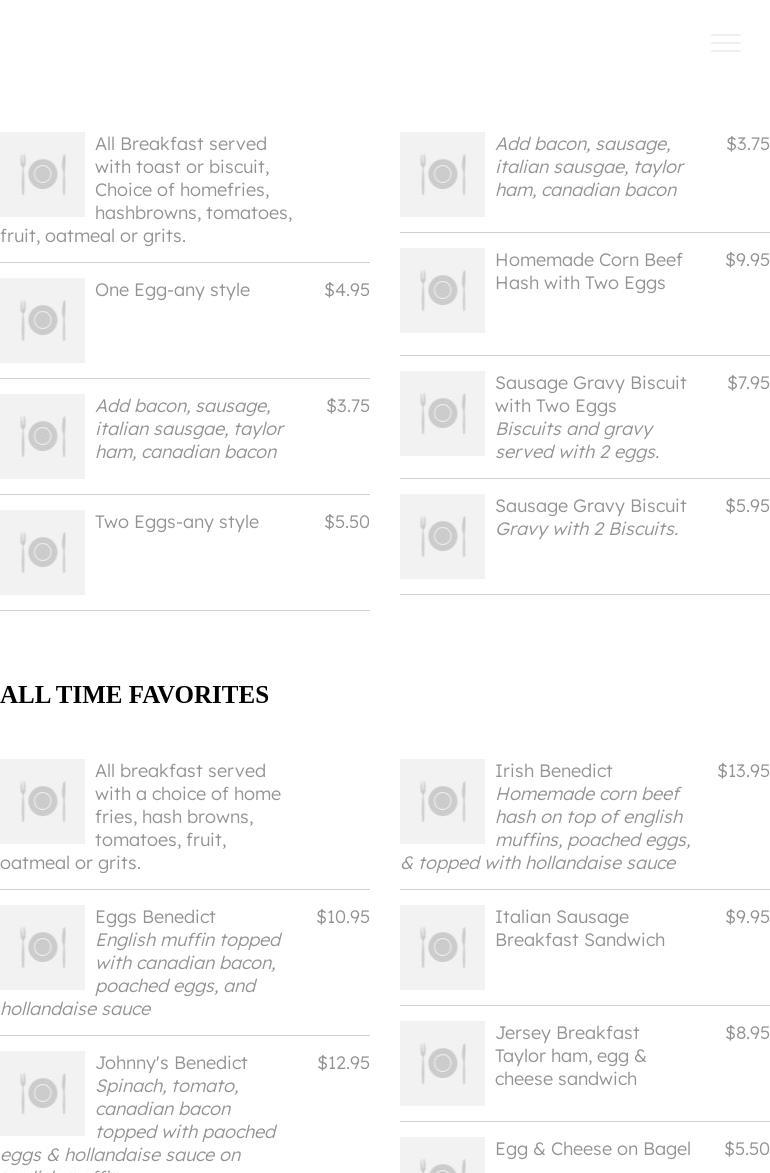Click the Jersey Breakfast item title
The width and height of the screenshot is (770, 1173).
(567, 1033)
